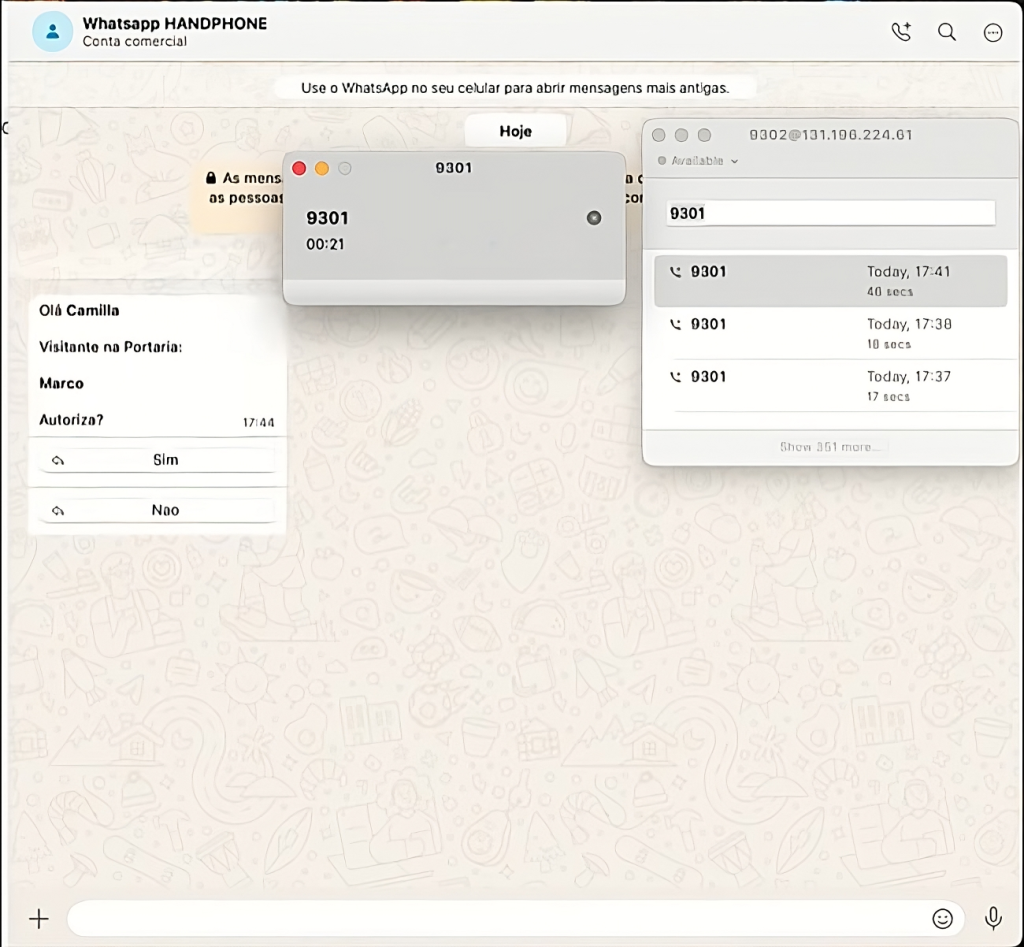Start a call with the WhatsApp call icon
The width and height of the screenshot is (1024, 947).
pyautogui.click(x=901, y=31)
